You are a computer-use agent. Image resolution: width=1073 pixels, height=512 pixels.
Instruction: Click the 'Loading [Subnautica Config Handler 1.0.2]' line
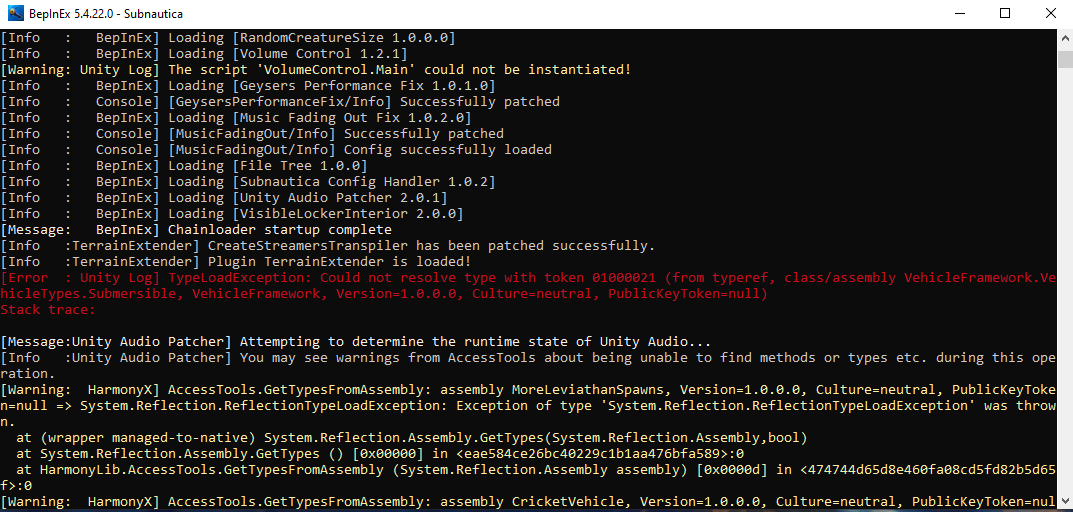[248, 181]
